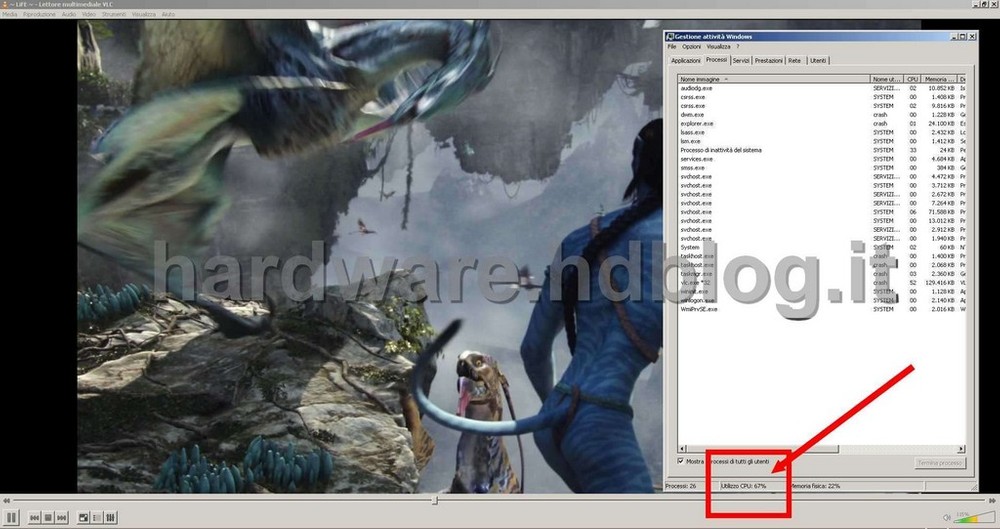Screen dimensions: 1000x529
Task: Select 'Processo di inattività del sistema' row
Action: (821, 150)
